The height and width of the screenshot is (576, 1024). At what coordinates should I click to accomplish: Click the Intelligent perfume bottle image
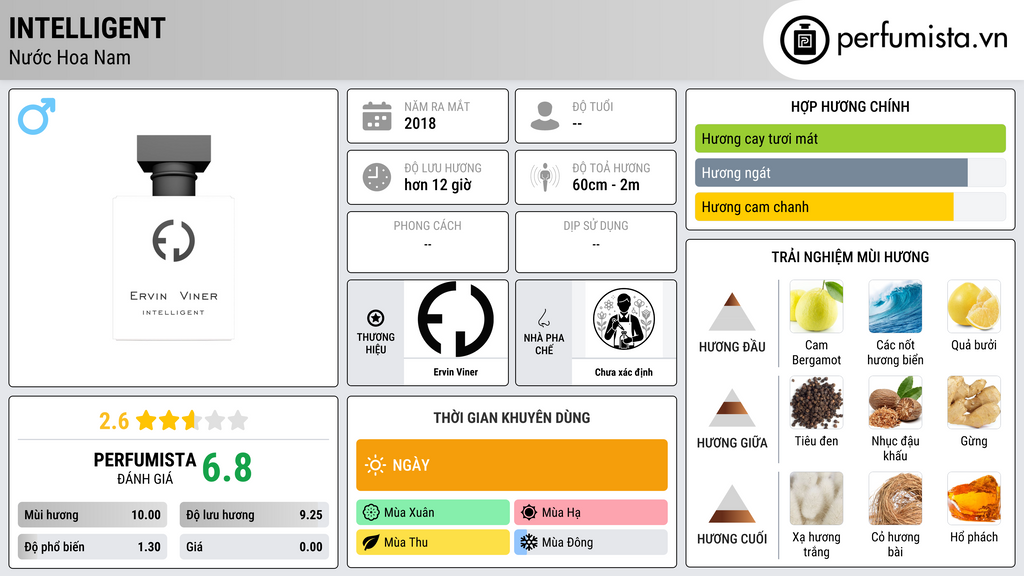(174, 238)
